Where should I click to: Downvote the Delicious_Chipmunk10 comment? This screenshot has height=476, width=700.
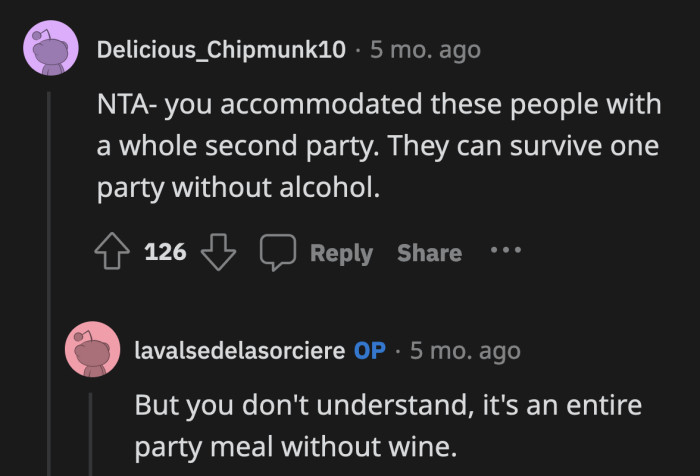tap(216, 252)
